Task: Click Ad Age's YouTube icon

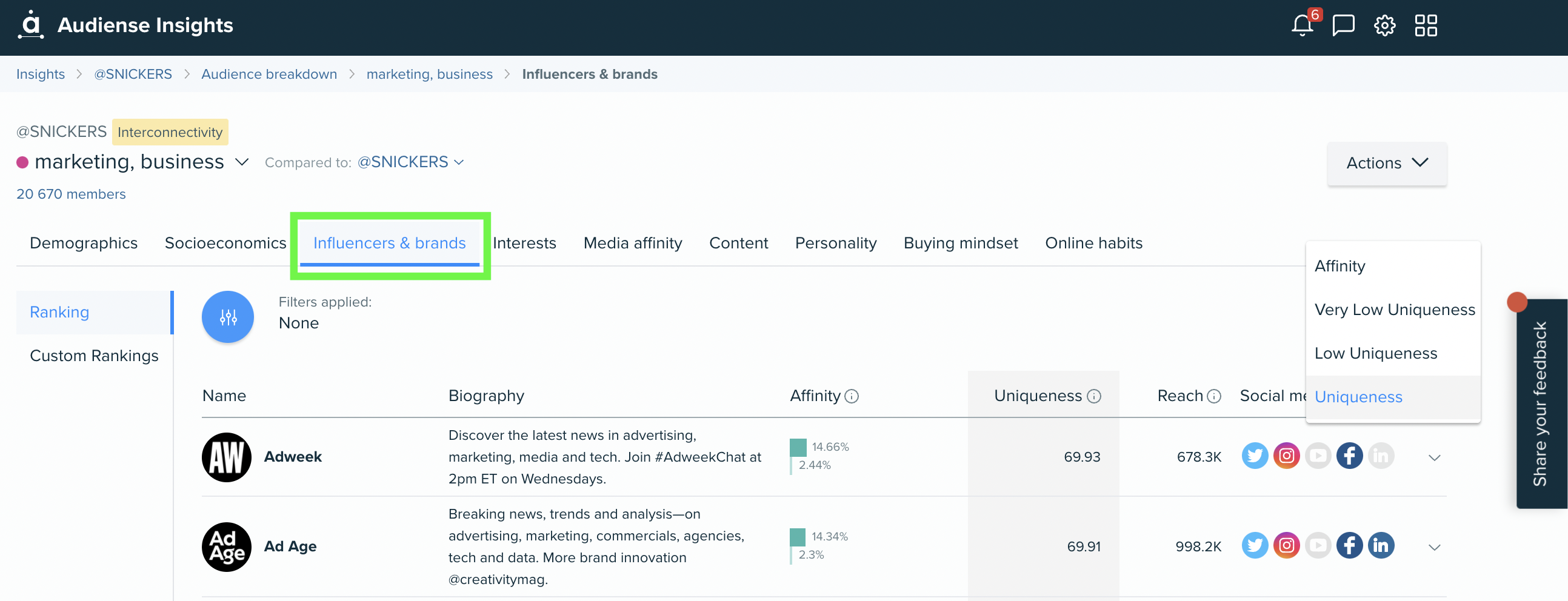Action: tap(1318, 546)
